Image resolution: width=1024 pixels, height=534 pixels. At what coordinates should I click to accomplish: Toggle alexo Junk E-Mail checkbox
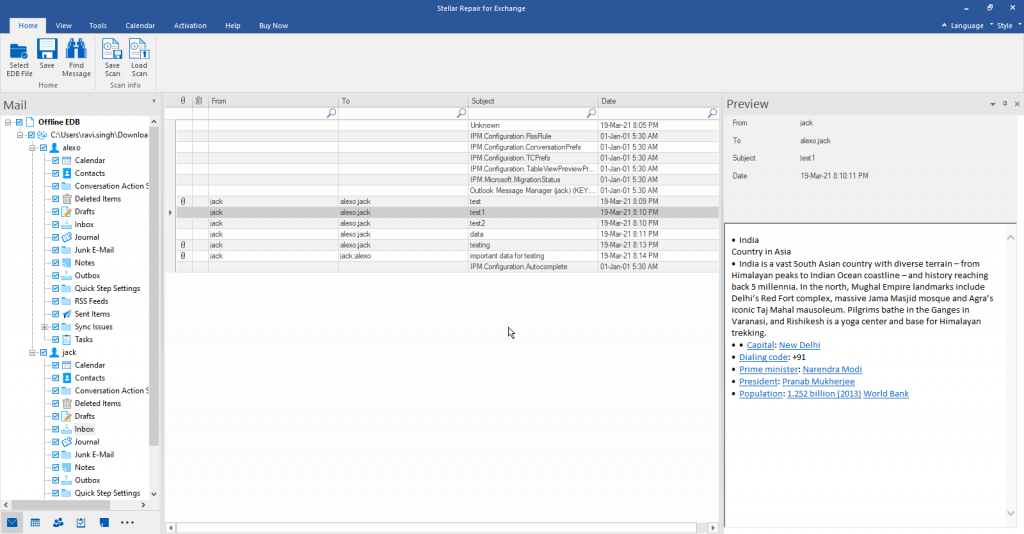point(56,250)
